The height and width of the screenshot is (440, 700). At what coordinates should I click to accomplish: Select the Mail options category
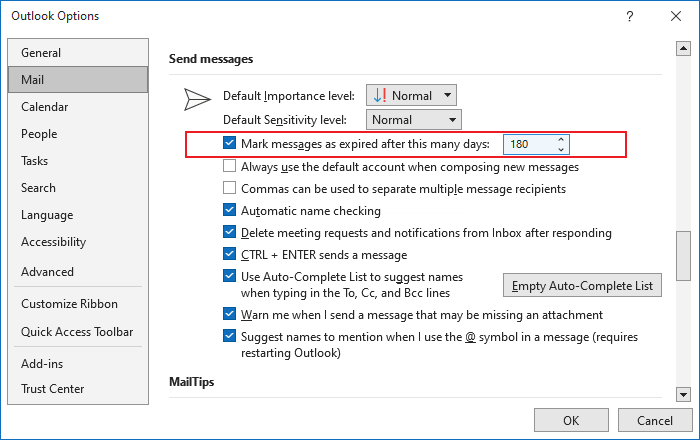[78, 80]
